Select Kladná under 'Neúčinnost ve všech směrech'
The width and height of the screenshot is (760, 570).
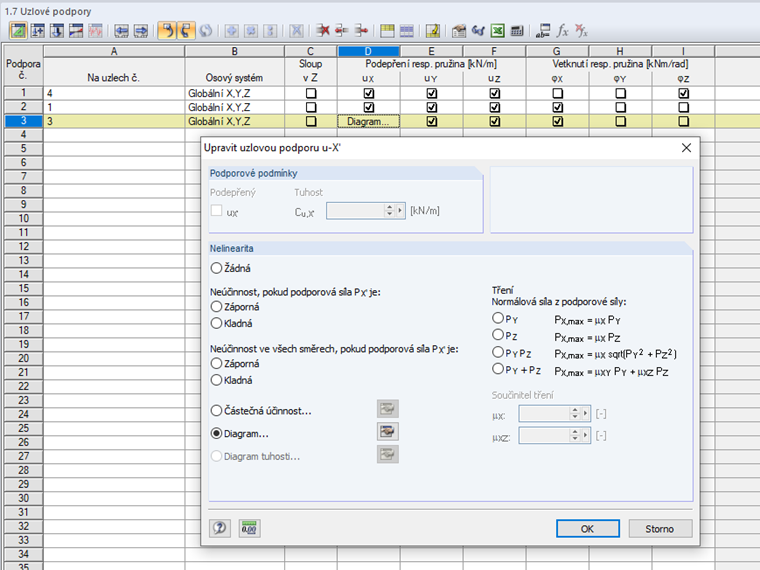[x=216, y=380]
